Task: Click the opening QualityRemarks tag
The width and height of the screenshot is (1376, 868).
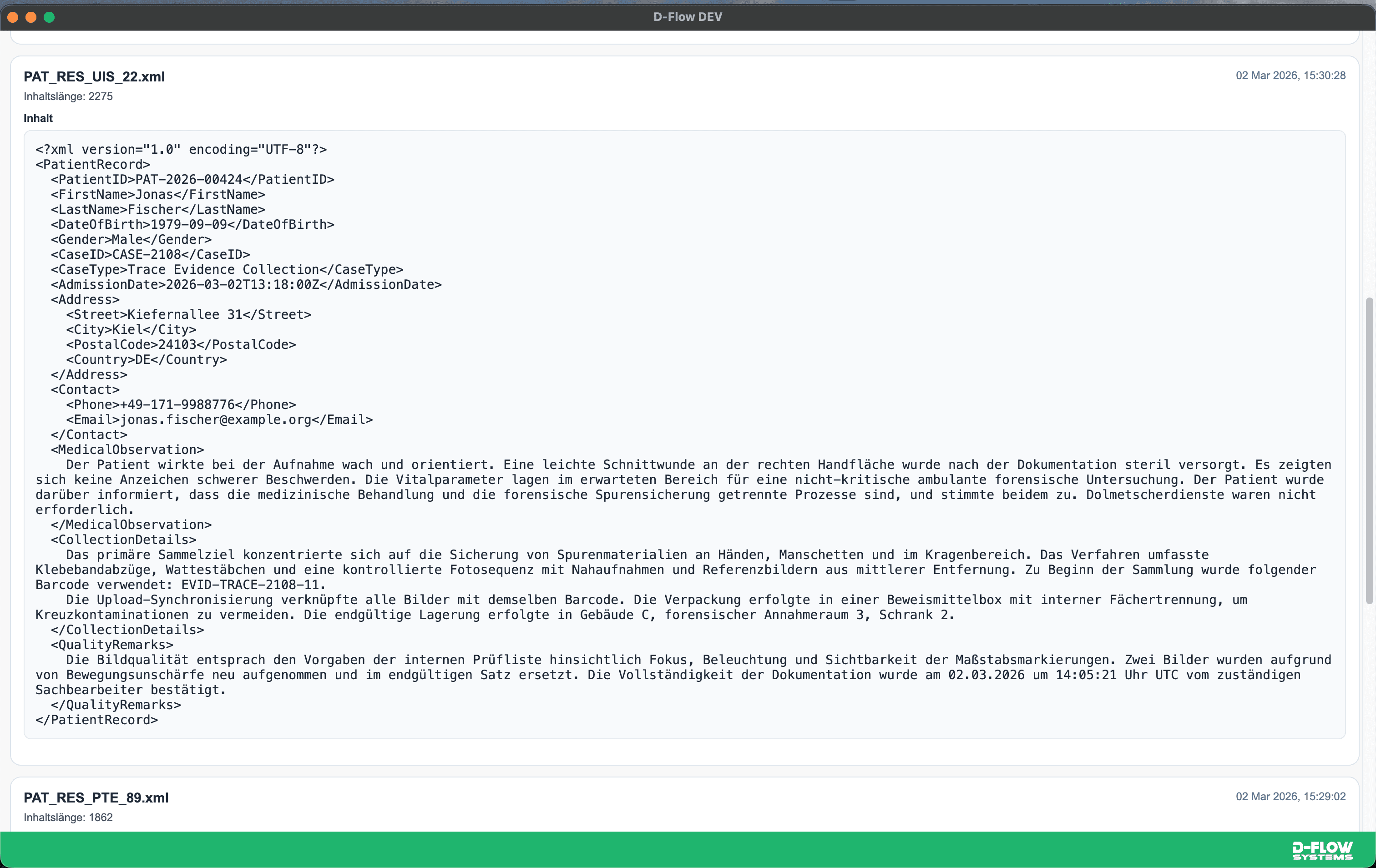Action: pyautogui.click(x=112, y=645)
